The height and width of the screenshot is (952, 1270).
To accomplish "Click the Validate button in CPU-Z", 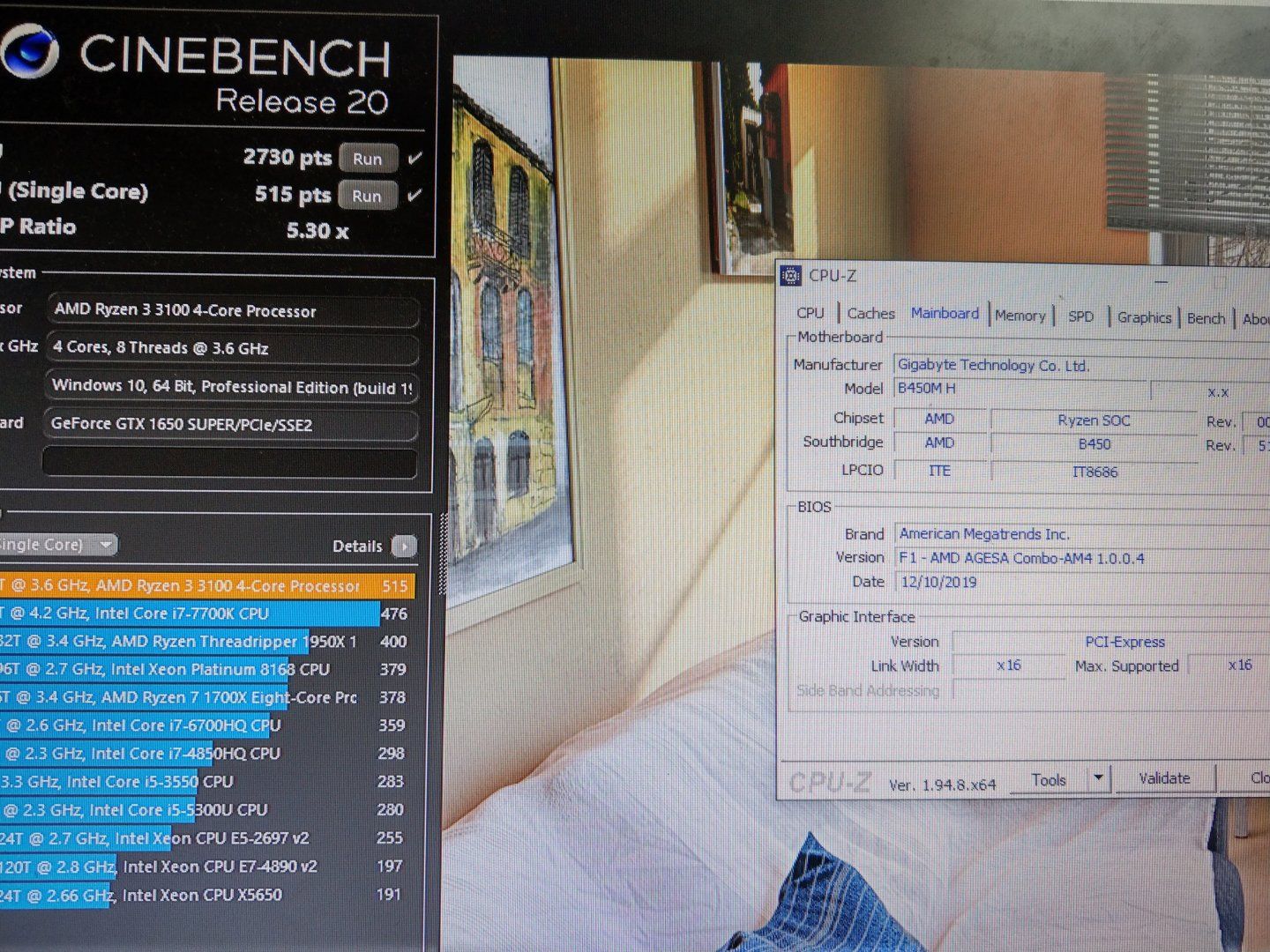I will (1164, 778).
